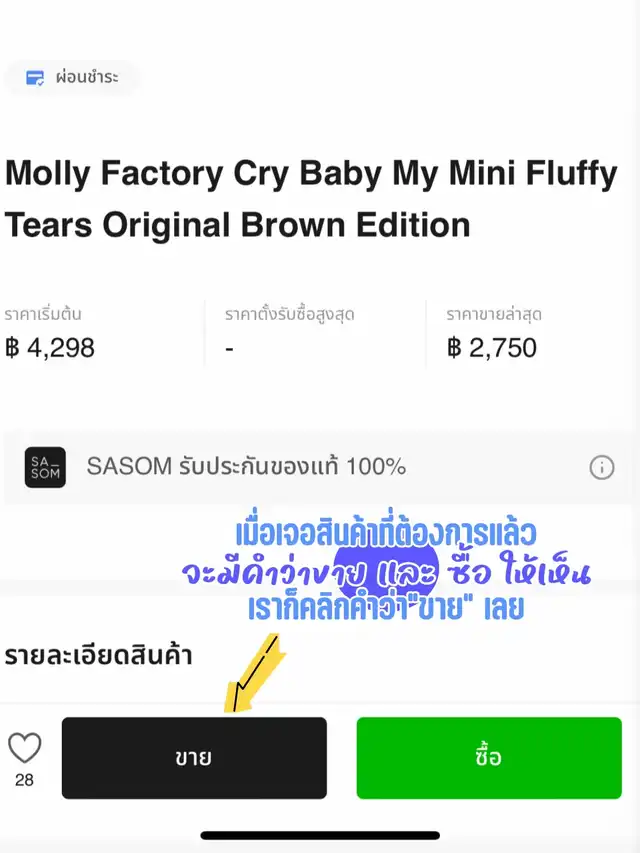
Task: Tap the รายละเอียดสินค้า section heading
Action: click(99, 656)
